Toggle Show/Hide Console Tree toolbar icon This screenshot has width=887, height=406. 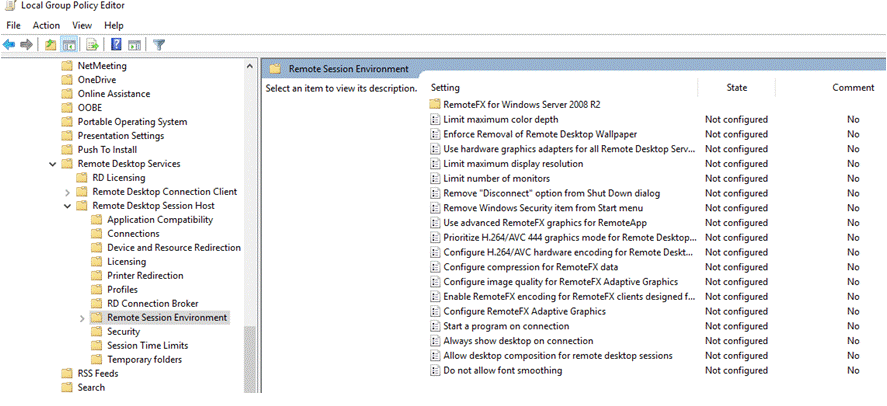(x=69, y=45)
